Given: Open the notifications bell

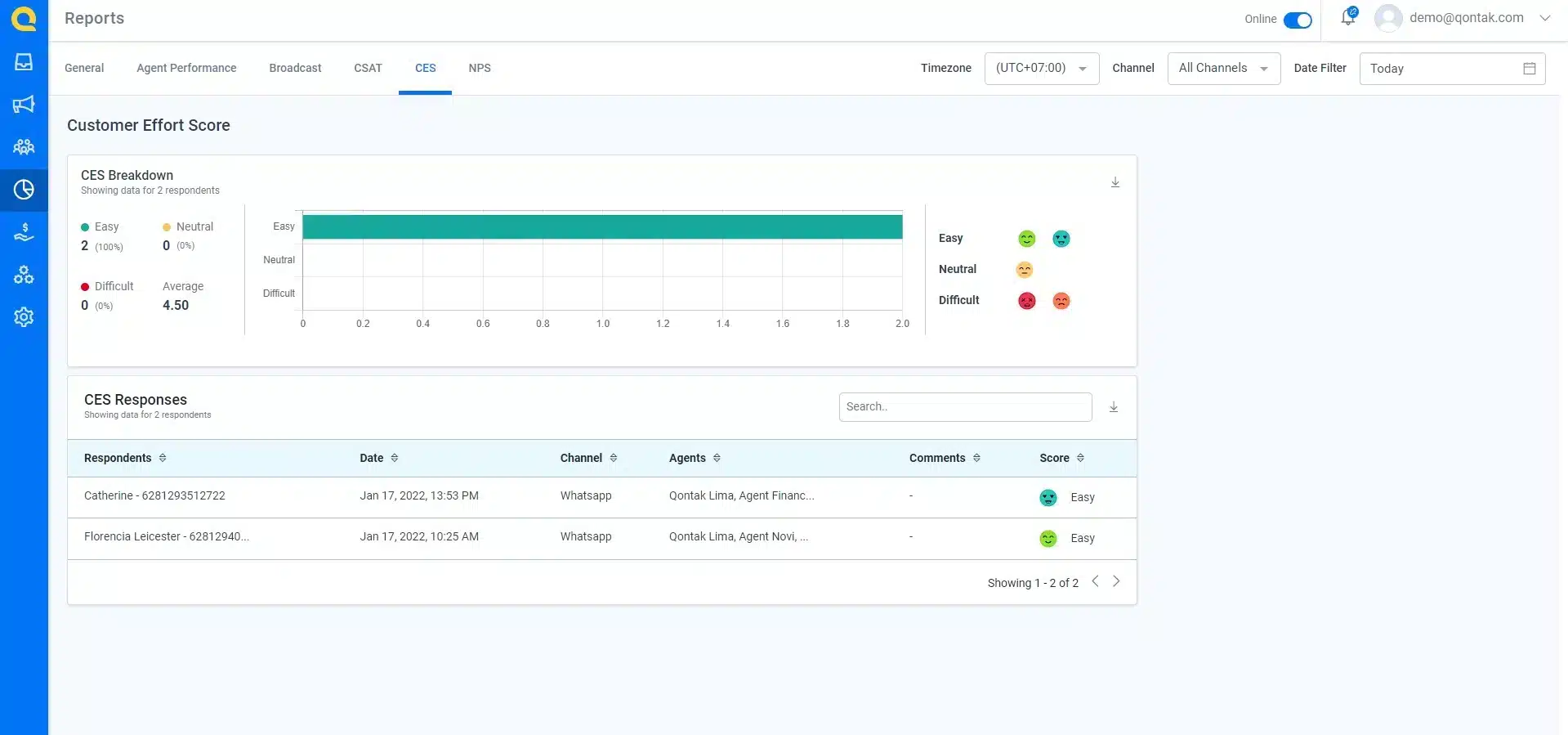Looking at the screenshot, I should click(1348, 17).
